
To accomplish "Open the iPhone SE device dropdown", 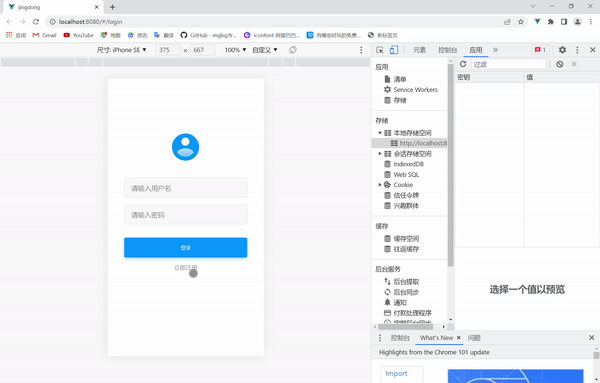I will click(x=121, y=50).
